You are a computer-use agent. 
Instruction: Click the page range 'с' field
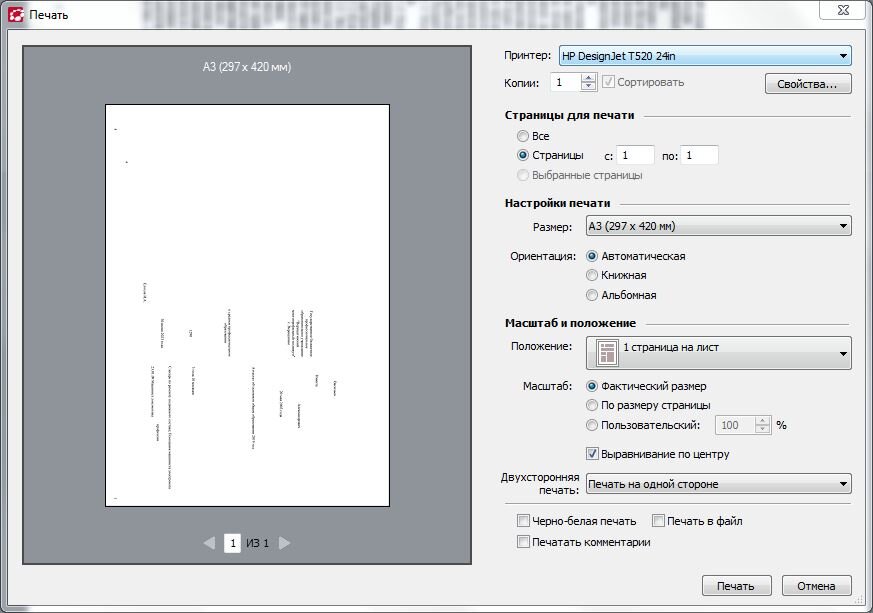635,155
